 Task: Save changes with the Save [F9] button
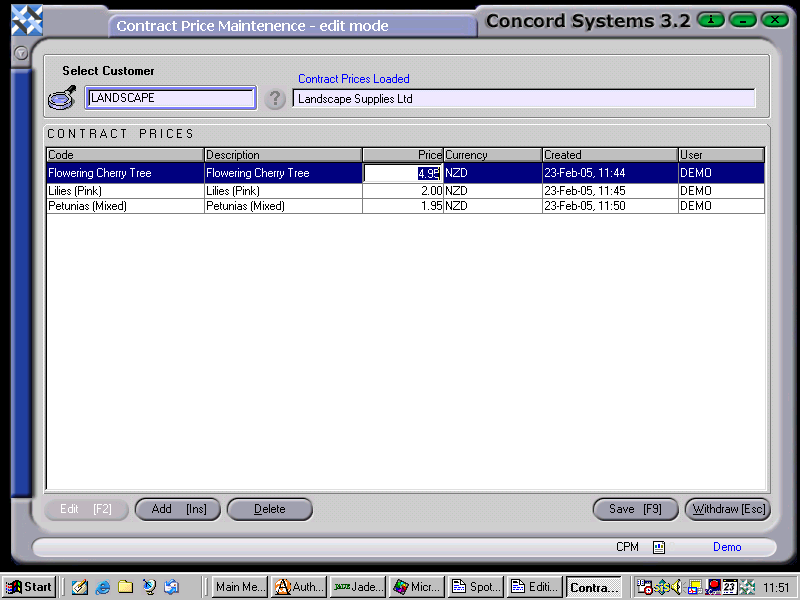pyautogui.click(x=635, y=509)
